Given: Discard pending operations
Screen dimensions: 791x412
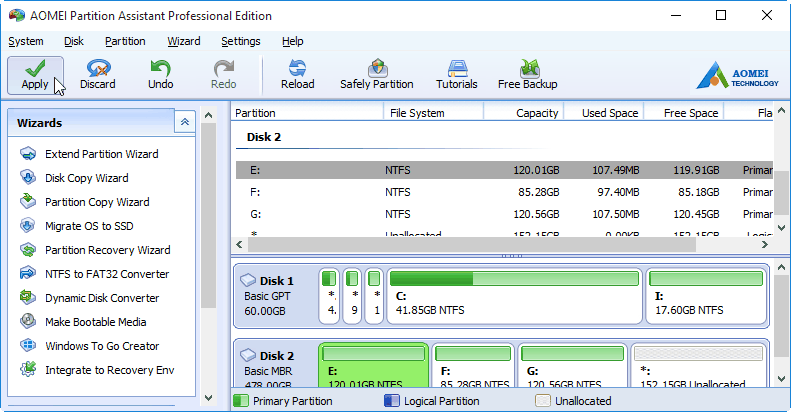Looking at the screenshot, I should (98, 75).
